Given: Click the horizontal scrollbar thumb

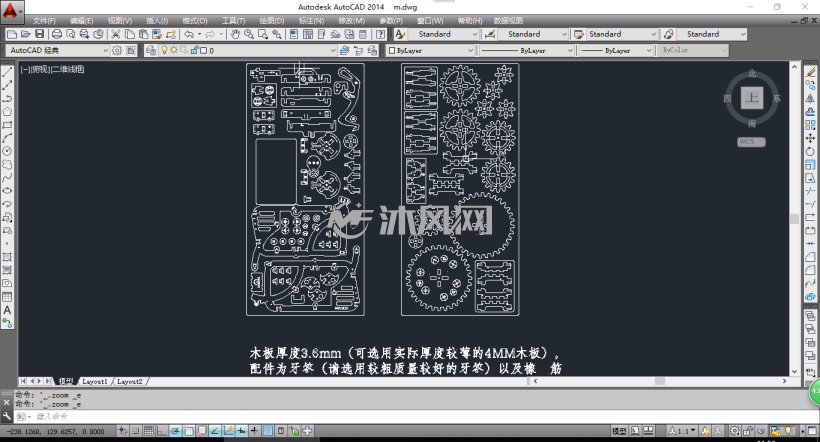Looking at the screenshot, I should (x=660, y=381).
